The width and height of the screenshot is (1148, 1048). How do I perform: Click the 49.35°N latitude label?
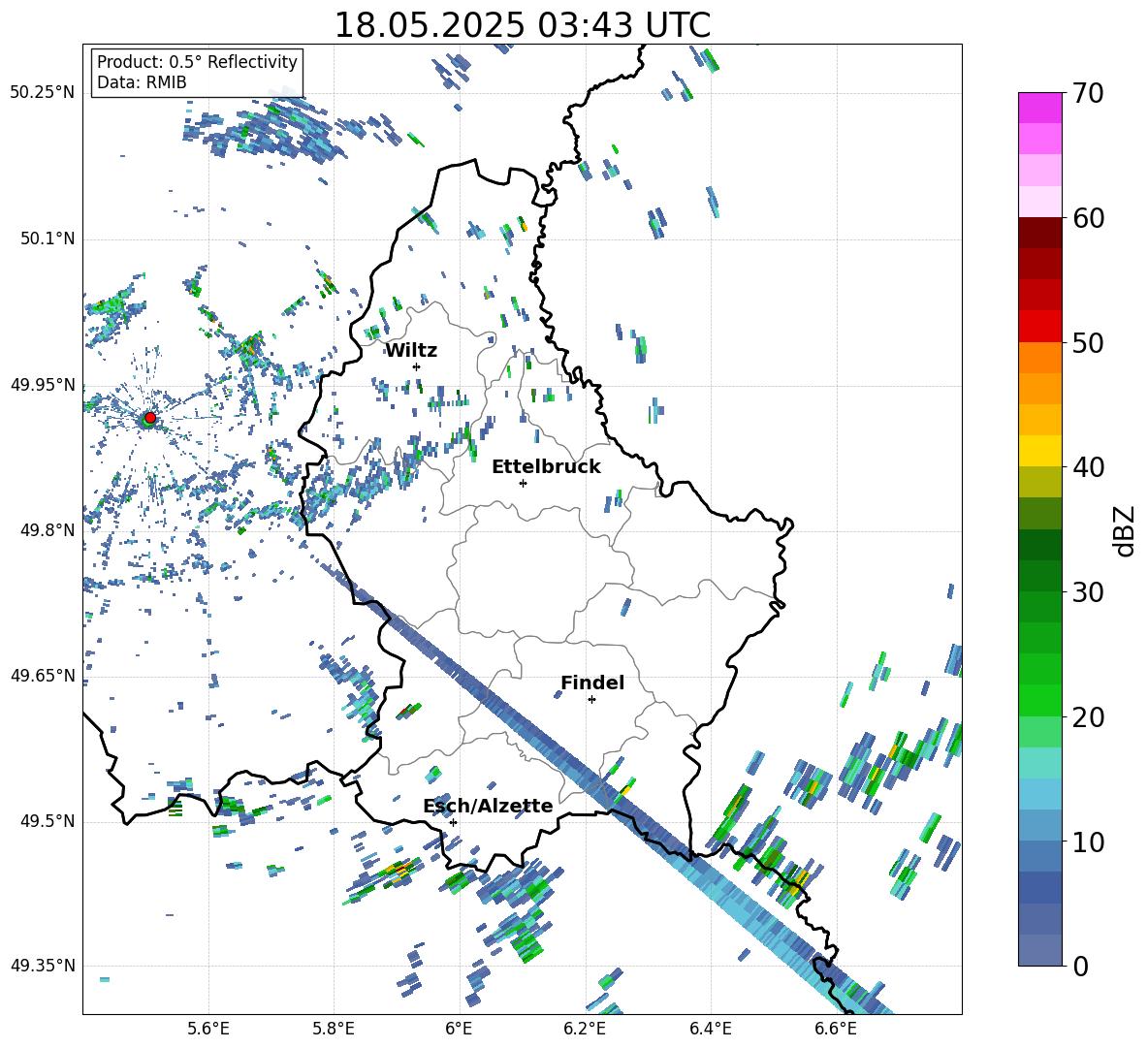[x=43, y=966]
